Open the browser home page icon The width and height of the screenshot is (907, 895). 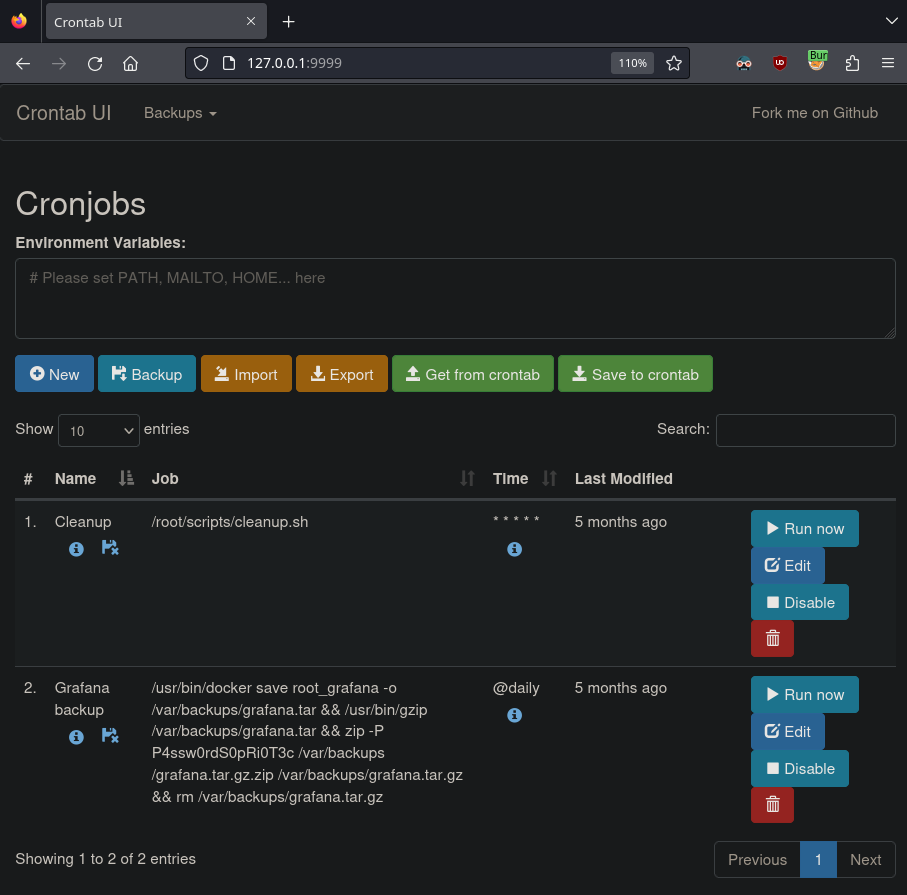[x=131, y=64]
